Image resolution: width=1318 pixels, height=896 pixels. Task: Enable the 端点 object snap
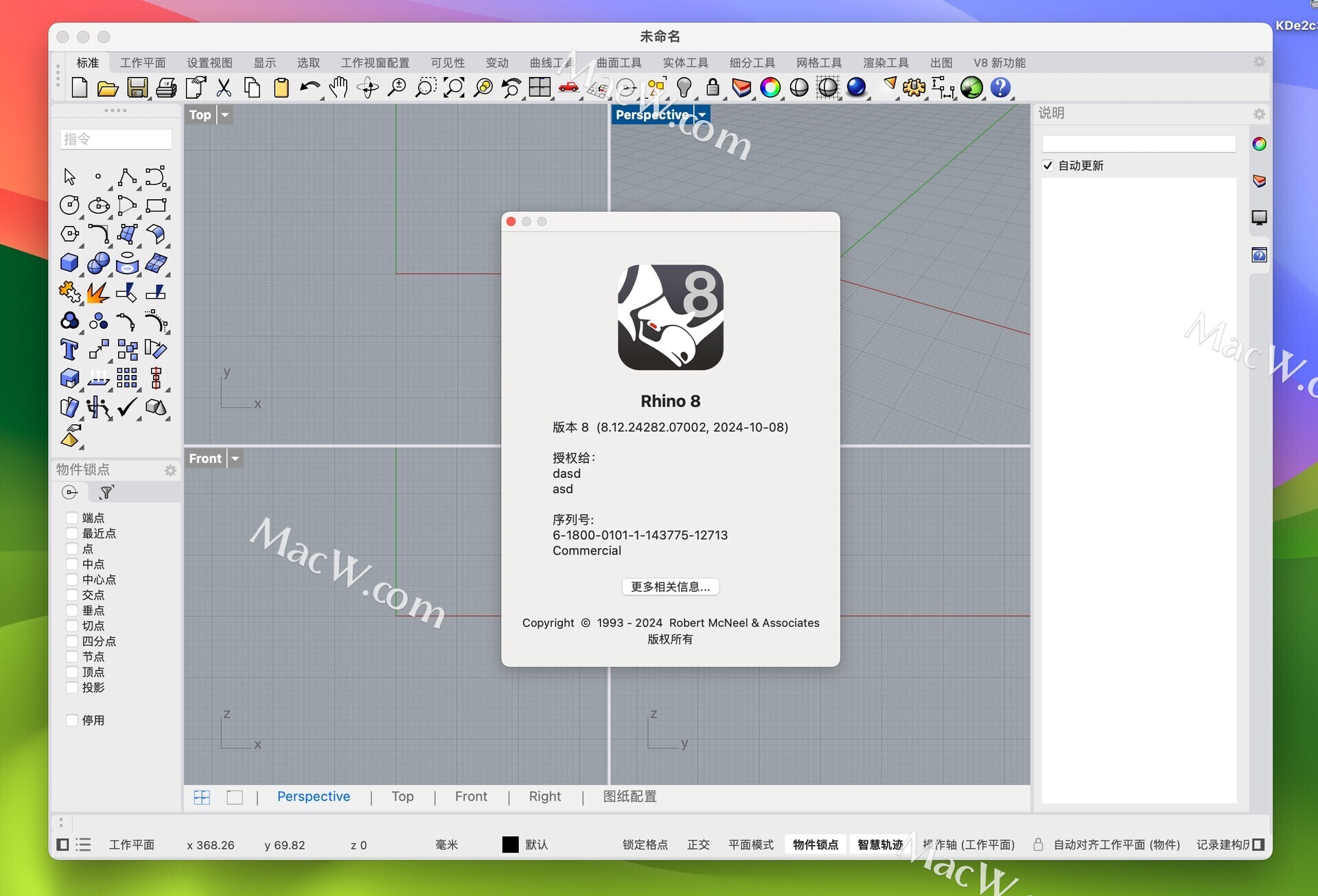71,518
